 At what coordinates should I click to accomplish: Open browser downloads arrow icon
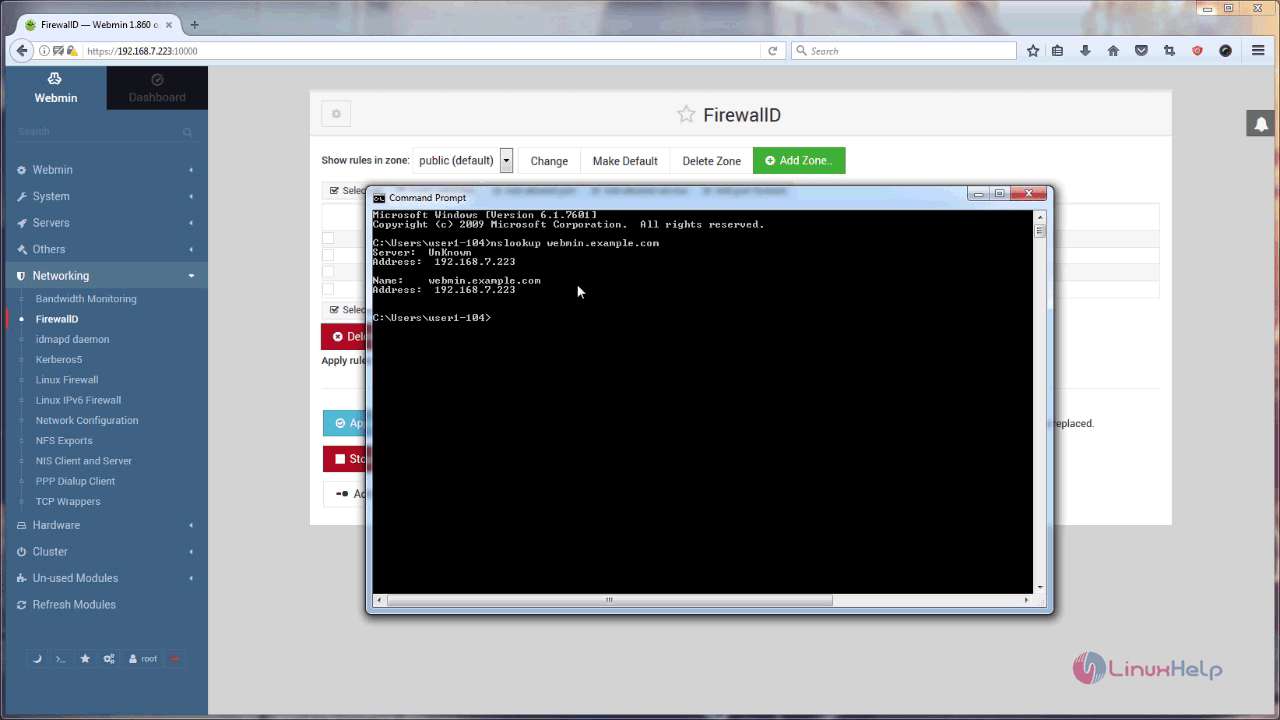point(1085,51)
